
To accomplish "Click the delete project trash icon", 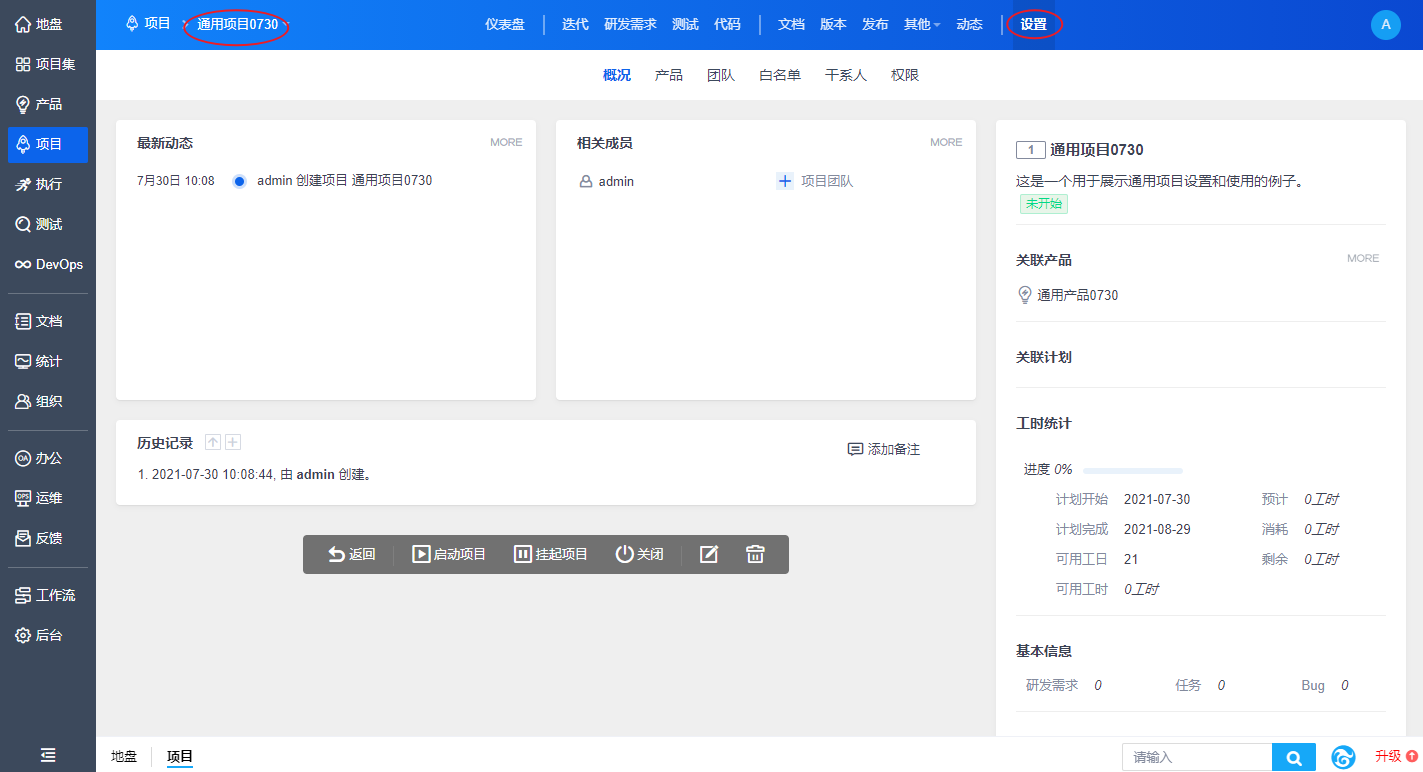I will [x=755, y=554].
